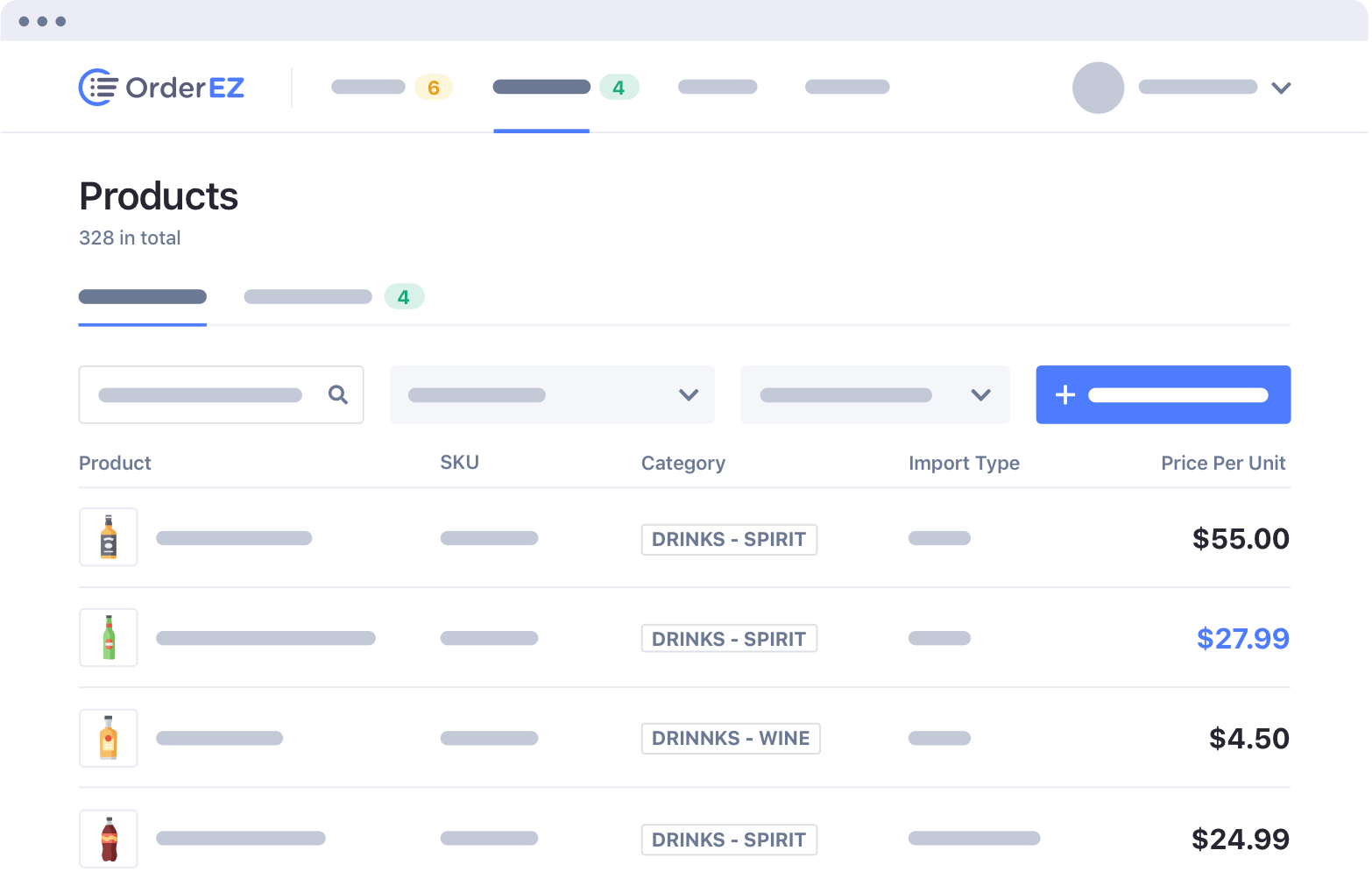Click the search magnifier icon
1372x886 pixels.
coord(337,394)
